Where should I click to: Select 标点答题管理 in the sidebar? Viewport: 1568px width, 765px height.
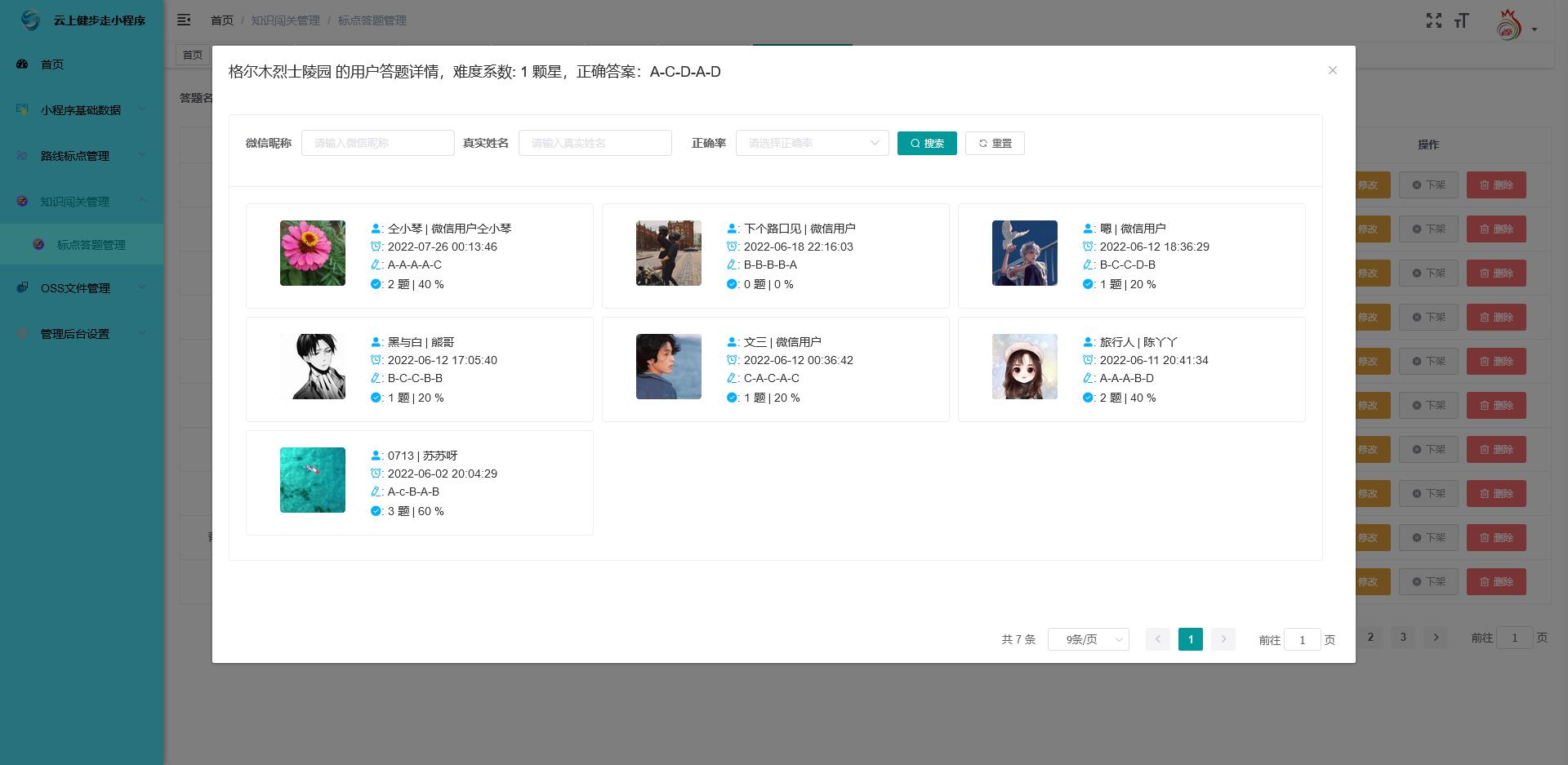91,245
